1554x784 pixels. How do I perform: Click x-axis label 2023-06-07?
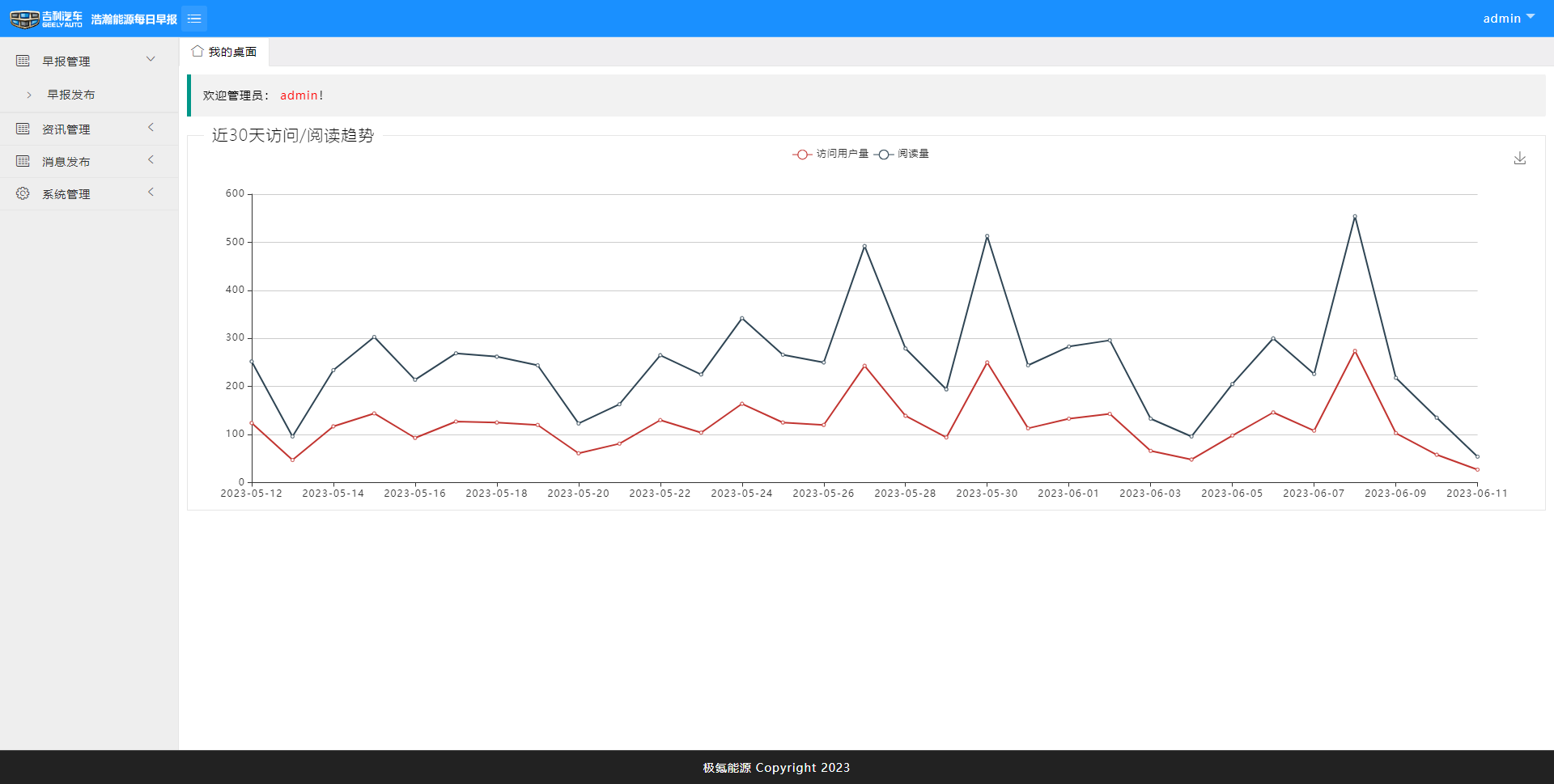coord(1314,494)
